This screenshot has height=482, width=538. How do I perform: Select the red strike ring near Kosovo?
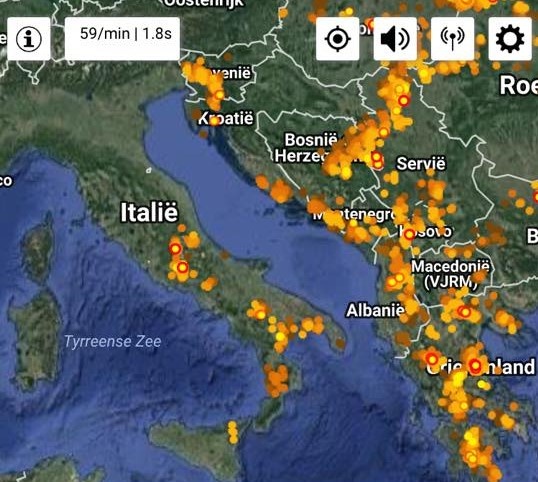pyautogui.click(x=409, y=235)
